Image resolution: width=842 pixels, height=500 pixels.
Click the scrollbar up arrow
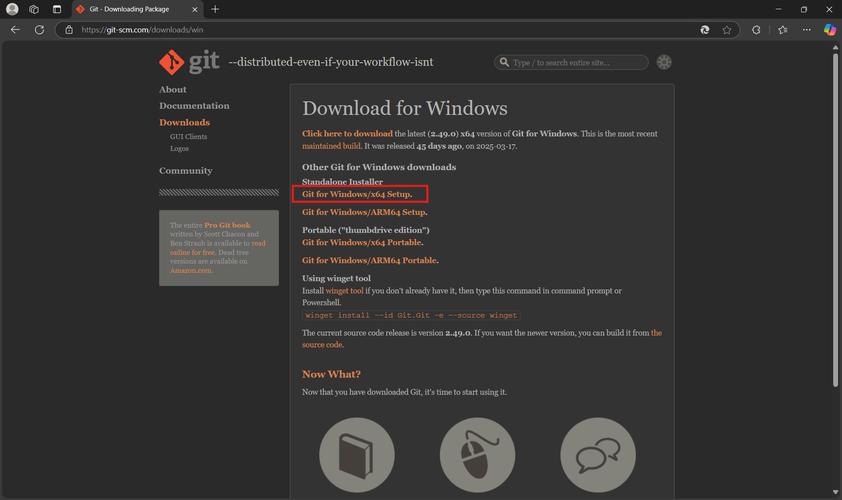[835, 47]
